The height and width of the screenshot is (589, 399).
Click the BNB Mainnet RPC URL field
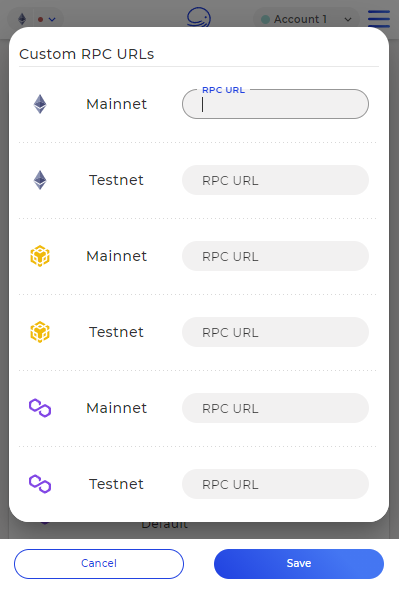[275, 256]
